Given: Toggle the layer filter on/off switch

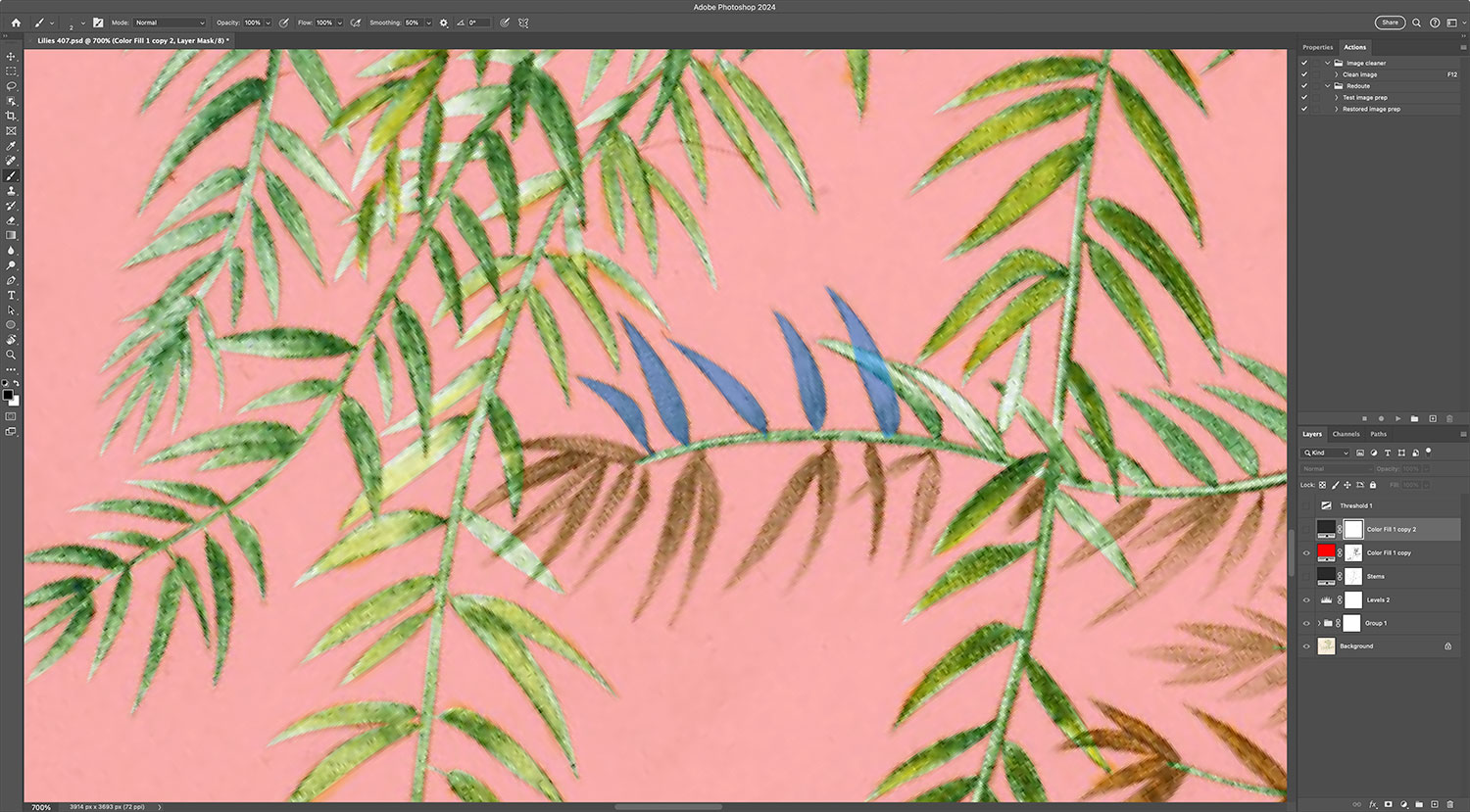Looking at the screenshot, I should point(1429,452).
